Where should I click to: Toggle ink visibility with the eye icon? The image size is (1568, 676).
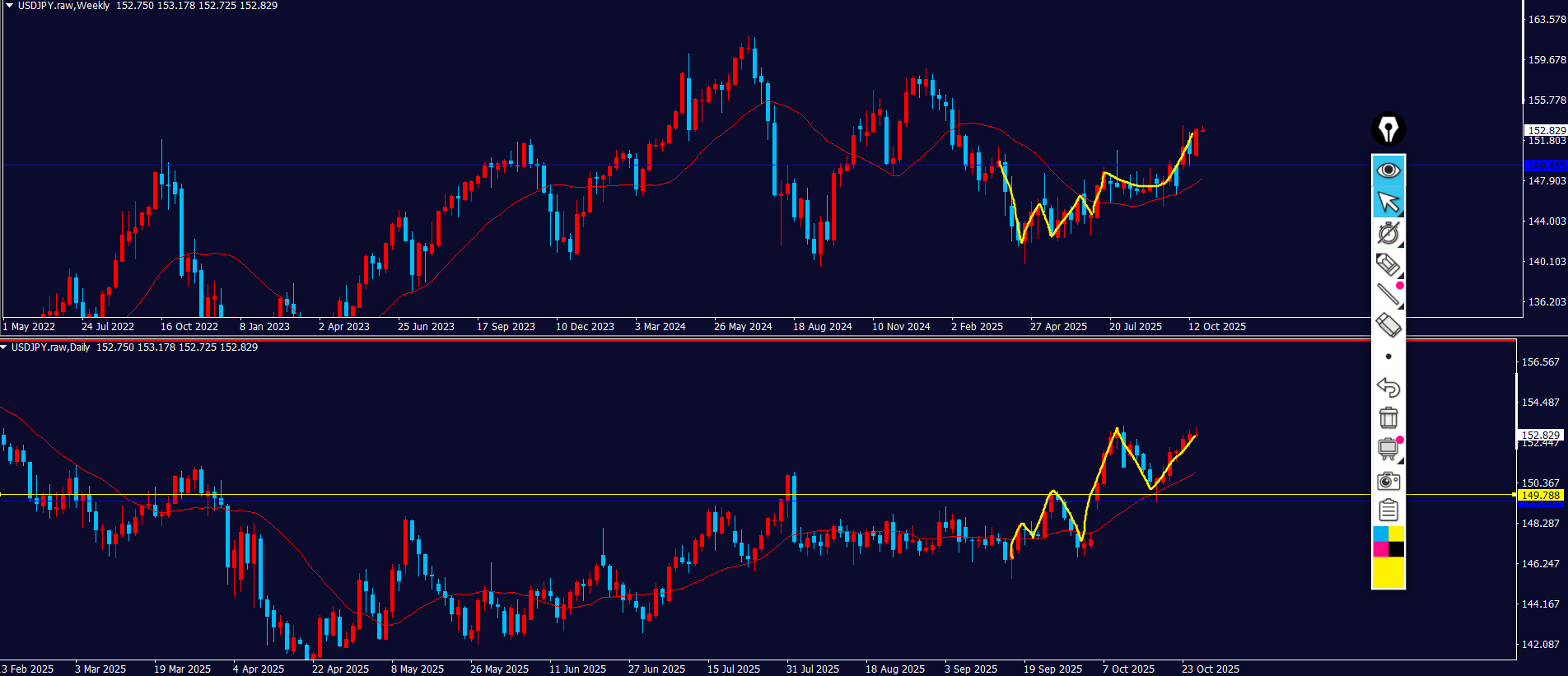pyautogui.click(x=1388, y=170)
